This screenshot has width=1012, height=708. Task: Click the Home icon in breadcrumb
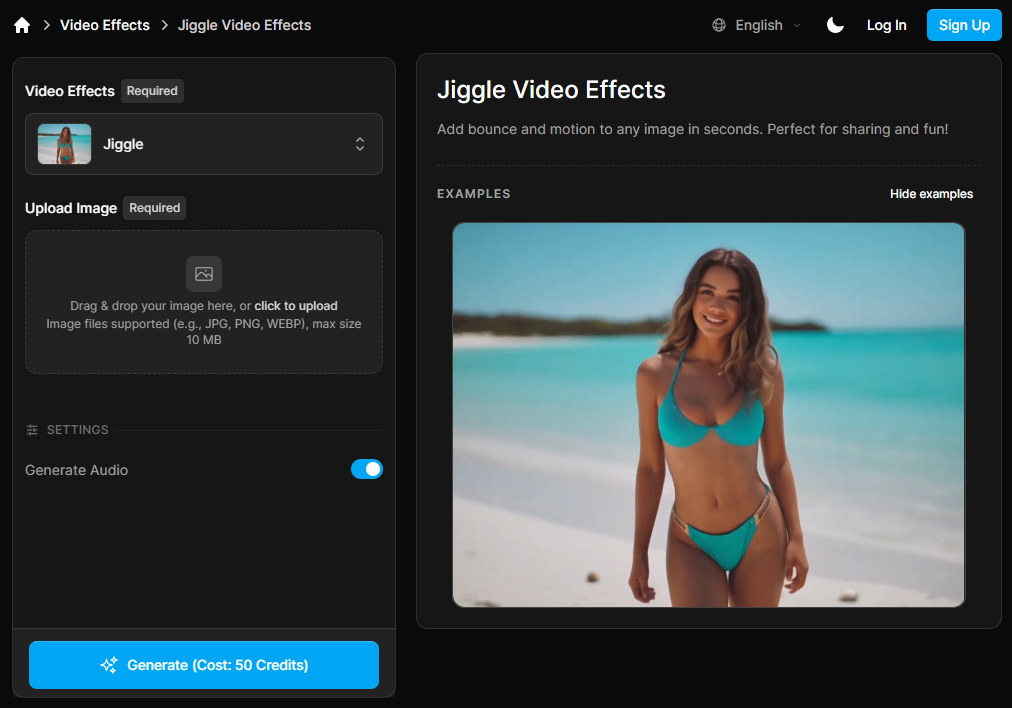[x=22, y=25]
